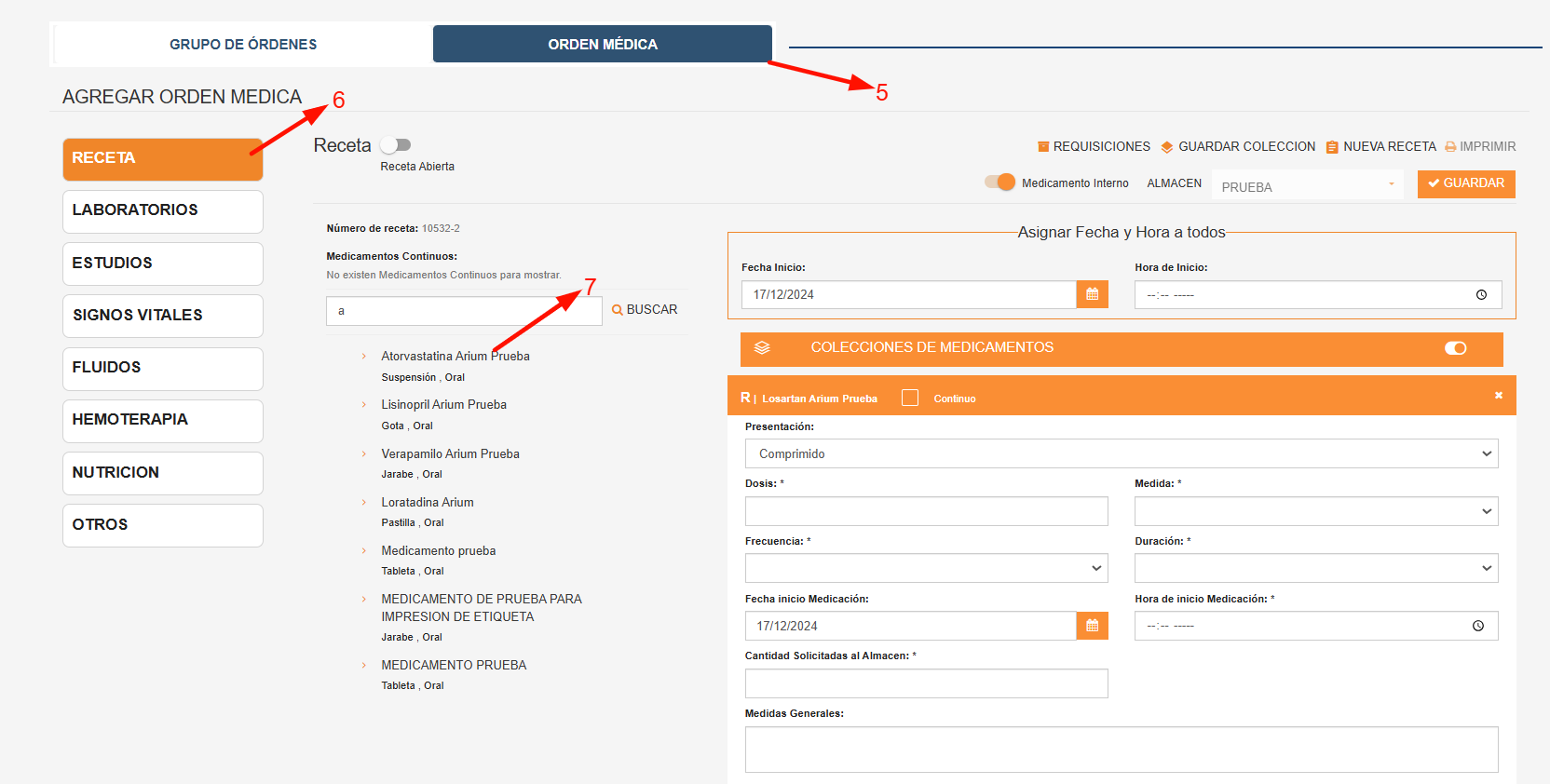Close the Losartan Arium Prueba medication panel
1550x784 pixels.
[1499, 396]
